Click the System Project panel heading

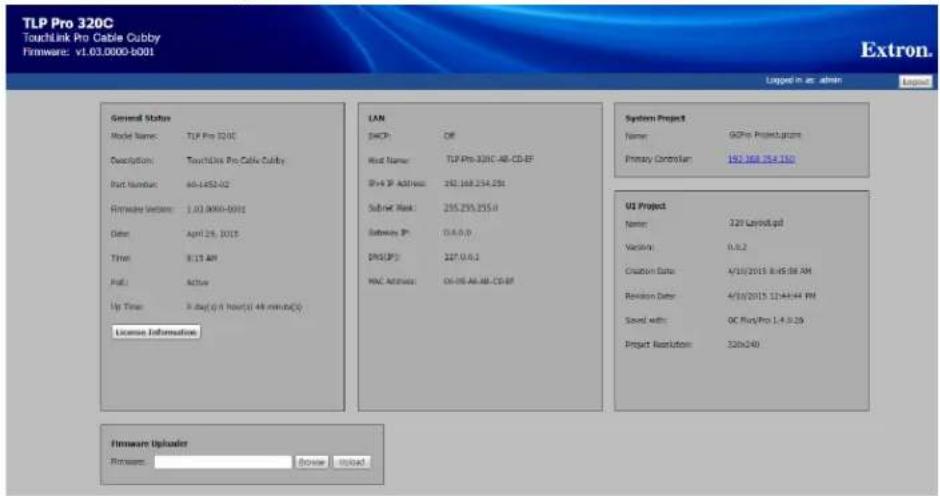point(655,118)
